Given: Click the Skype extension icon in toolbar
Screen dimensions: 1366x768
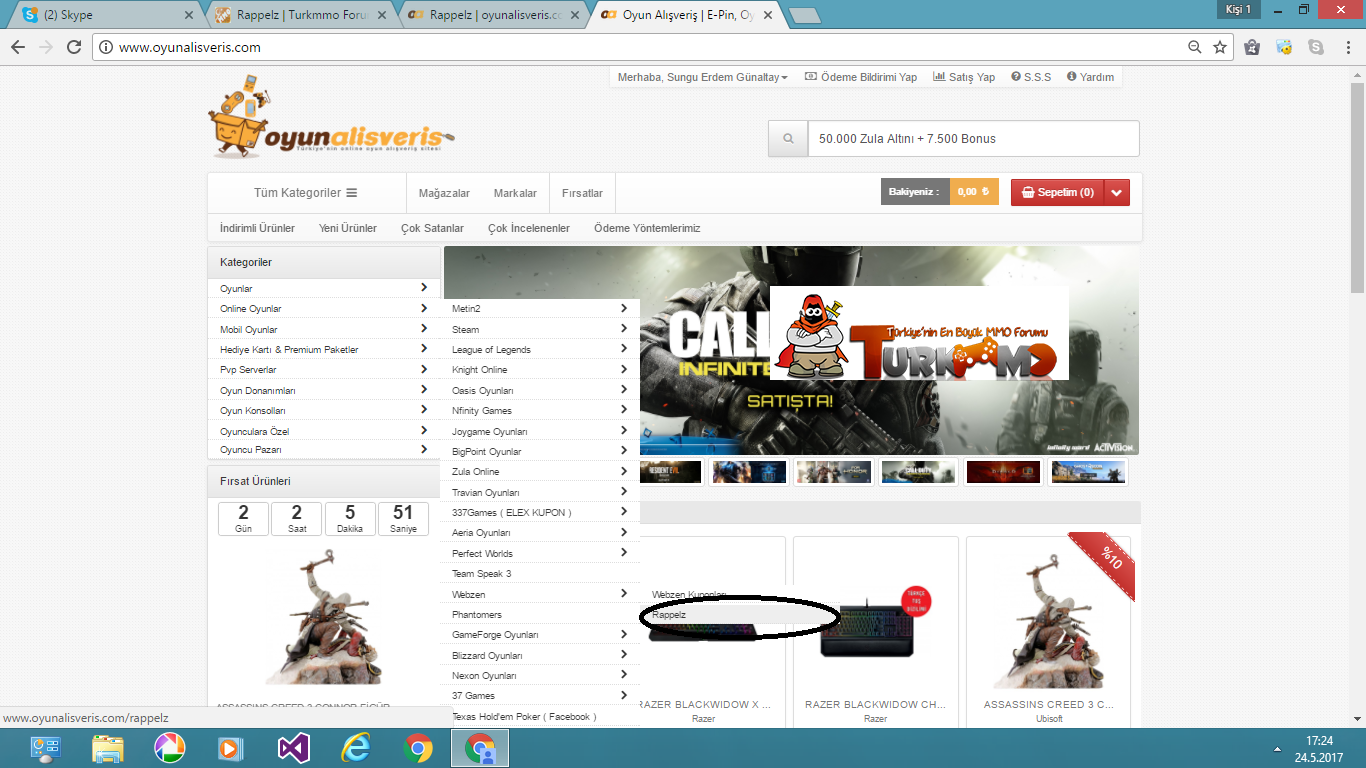Looking at the screenshot, I should 1316,47.
